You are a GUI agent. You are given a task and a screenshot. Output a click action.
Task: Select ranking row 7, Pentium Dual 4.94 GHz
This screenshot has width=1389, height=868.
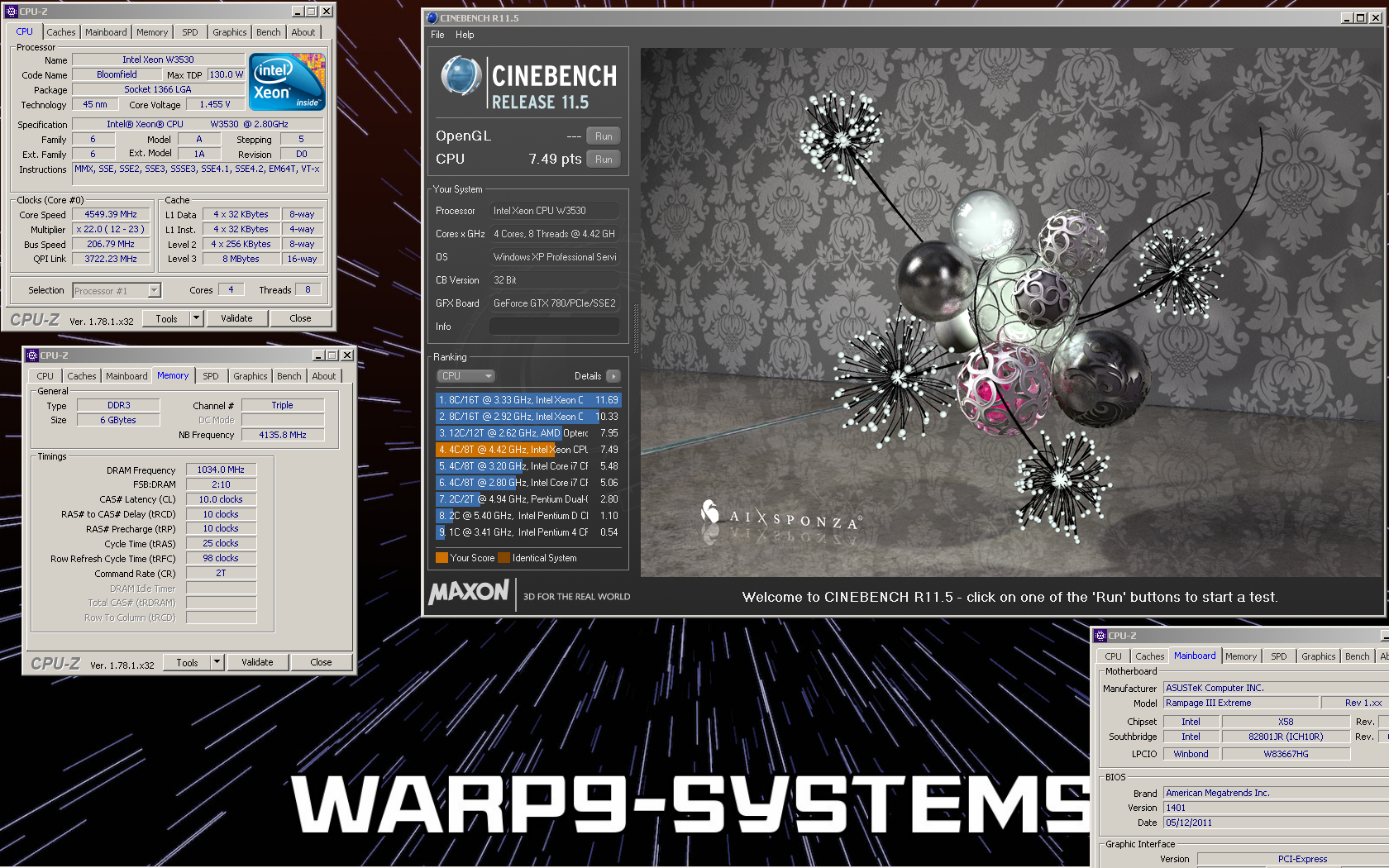pos(527,499)
